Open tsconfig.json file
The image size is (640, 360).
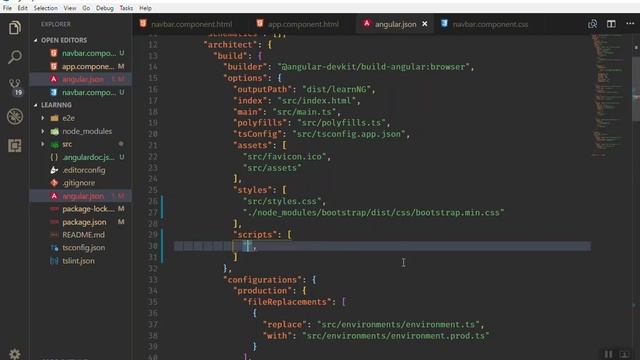coord(81,248)
